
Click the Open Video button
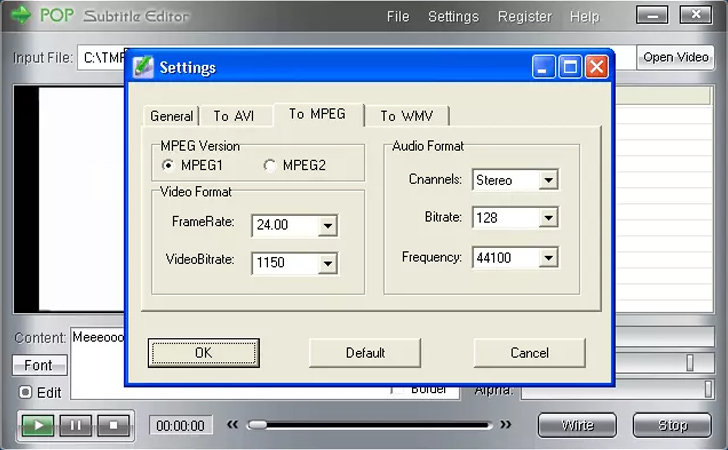pos(676,57)
